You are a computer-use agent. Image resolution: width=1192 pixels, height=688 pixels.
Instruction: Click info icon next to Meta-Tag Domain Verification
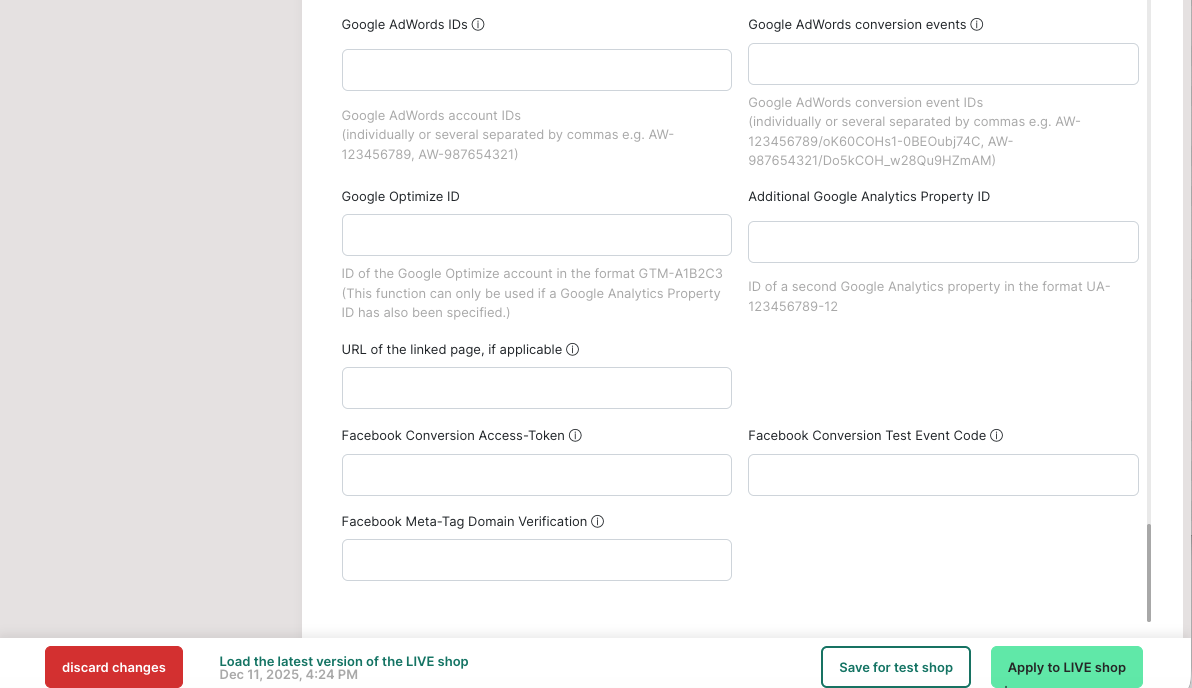coord(598,522)
